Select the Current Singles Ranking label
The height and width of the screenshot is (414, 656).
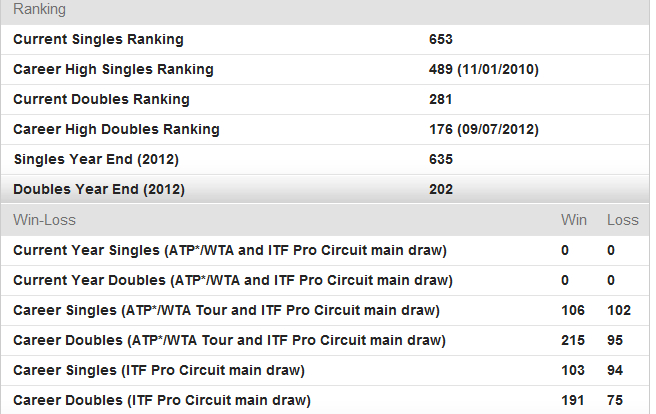[x=98, y=40]
